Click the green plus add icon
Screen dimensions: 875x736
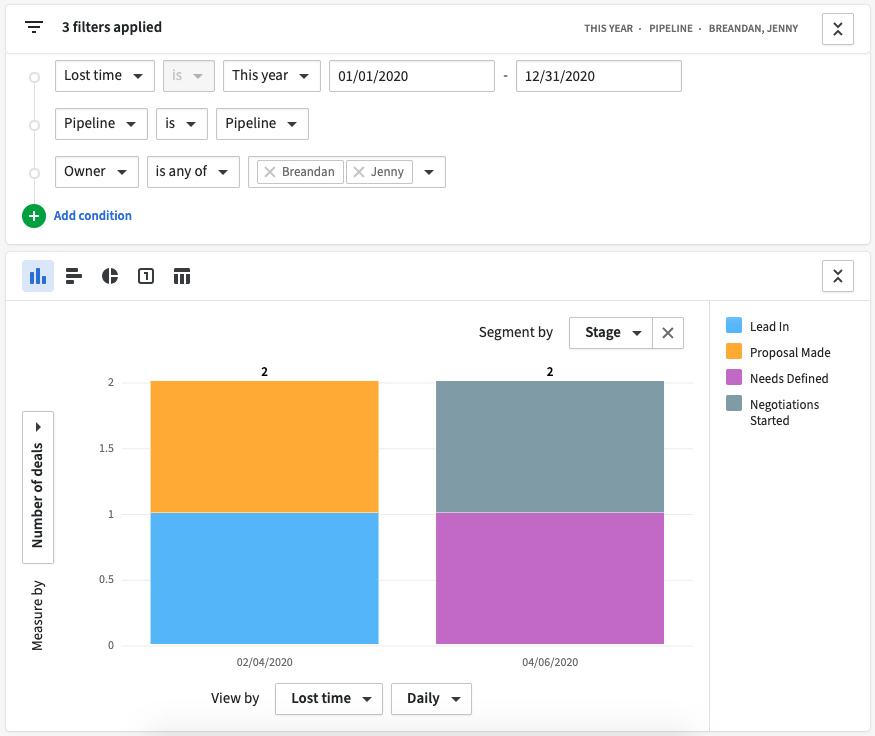pos(34,215)
